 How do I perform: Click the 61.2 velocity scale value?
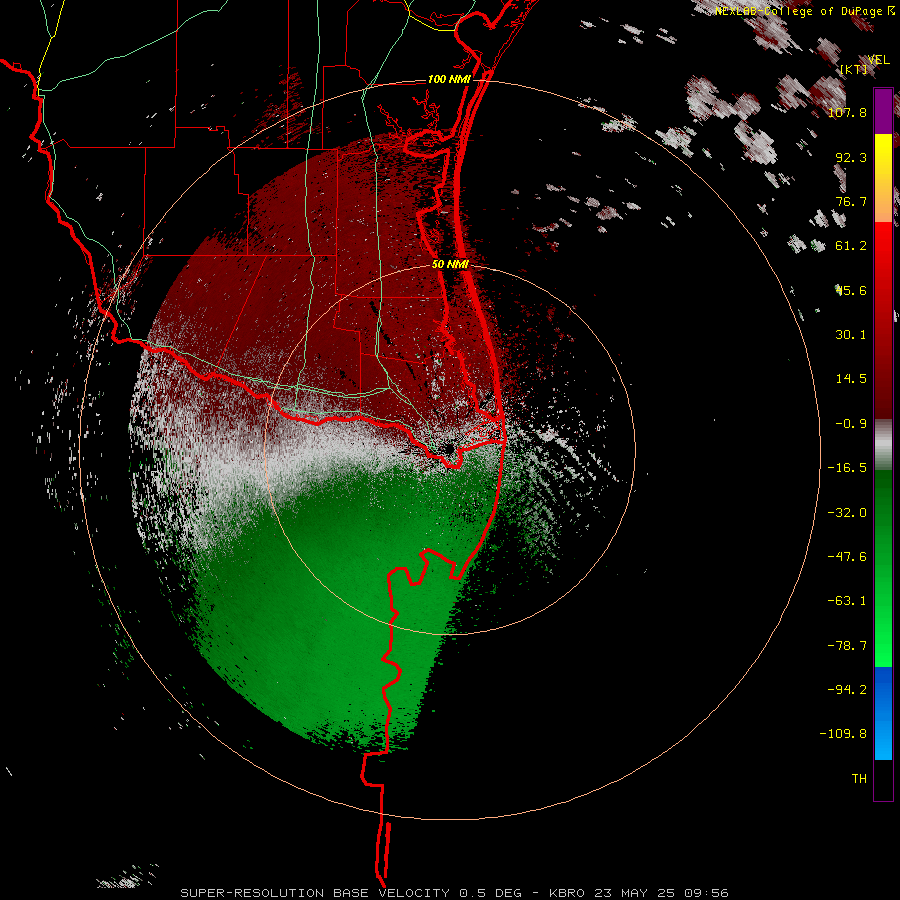coord(851,246)
